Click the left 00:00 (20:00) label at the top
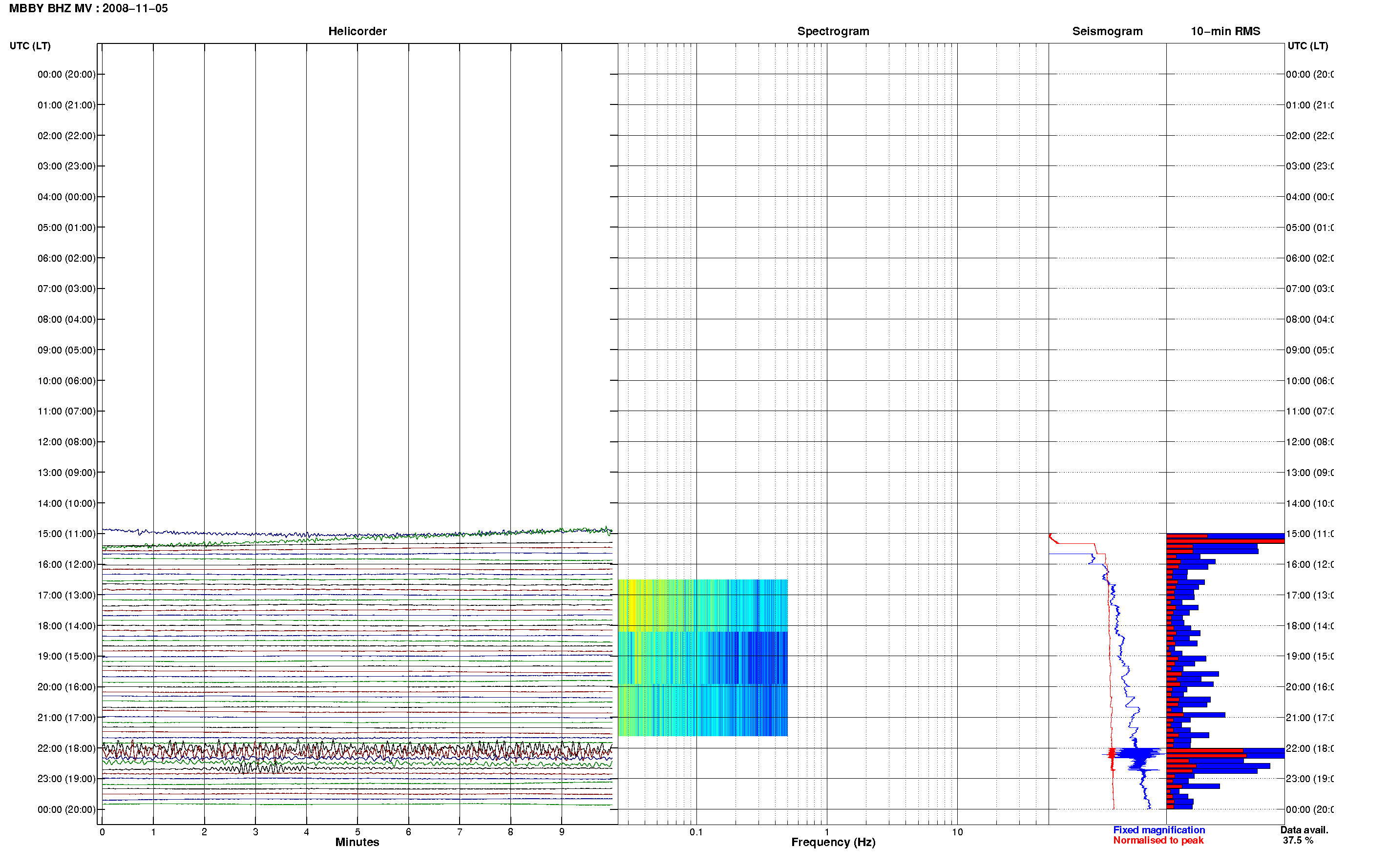 [x=66, y=74]
